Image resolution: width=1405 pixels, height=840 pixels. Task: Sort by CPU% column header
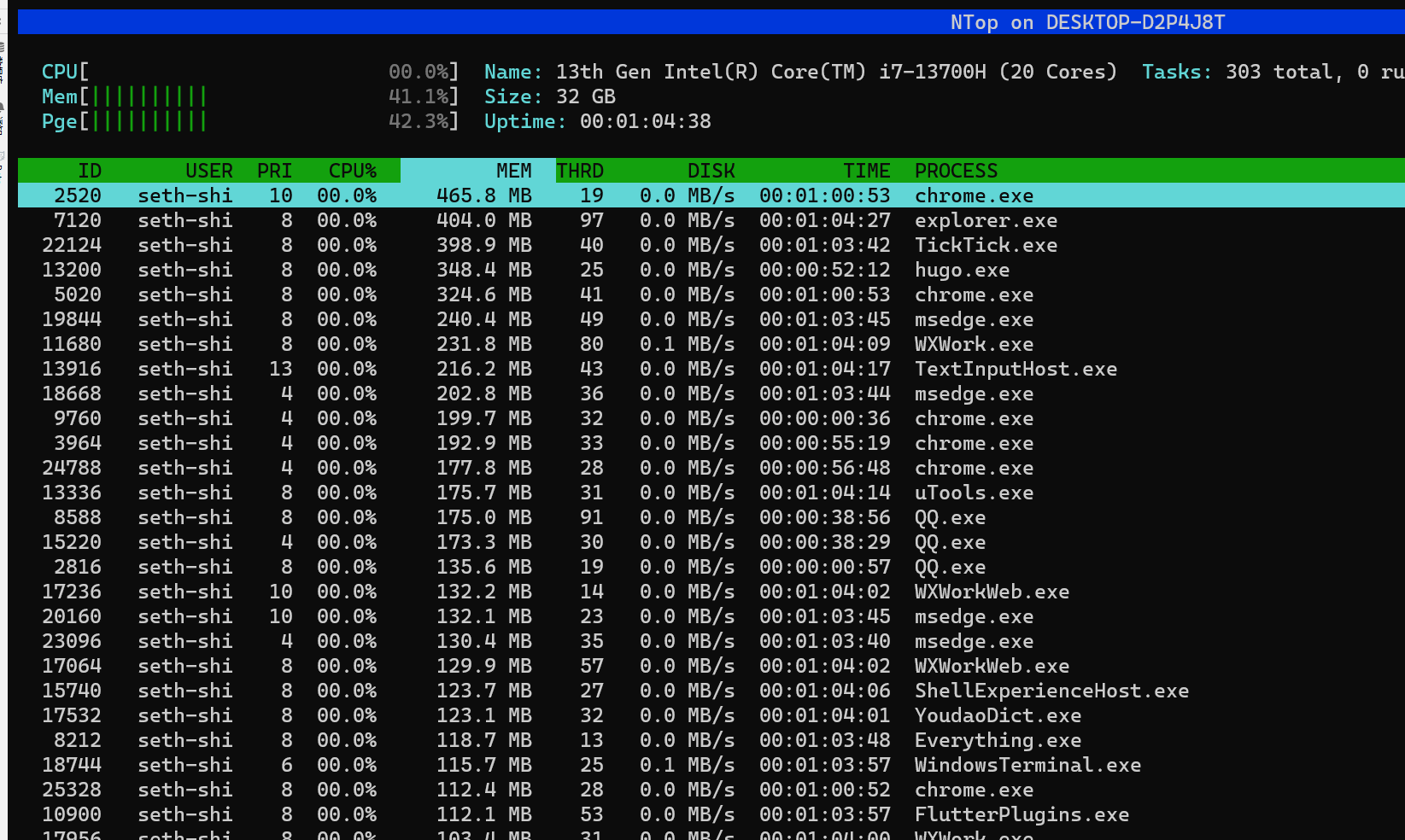(x=353, y=171)
